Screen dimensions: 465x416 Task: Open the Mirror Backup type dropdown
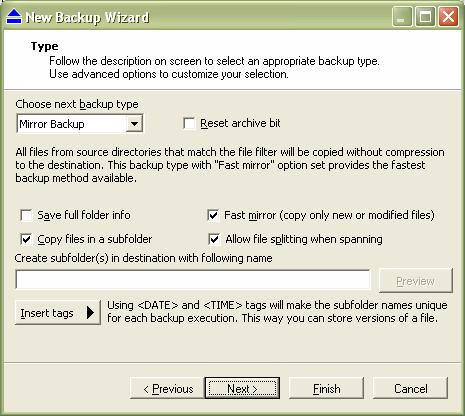[134, 124]
